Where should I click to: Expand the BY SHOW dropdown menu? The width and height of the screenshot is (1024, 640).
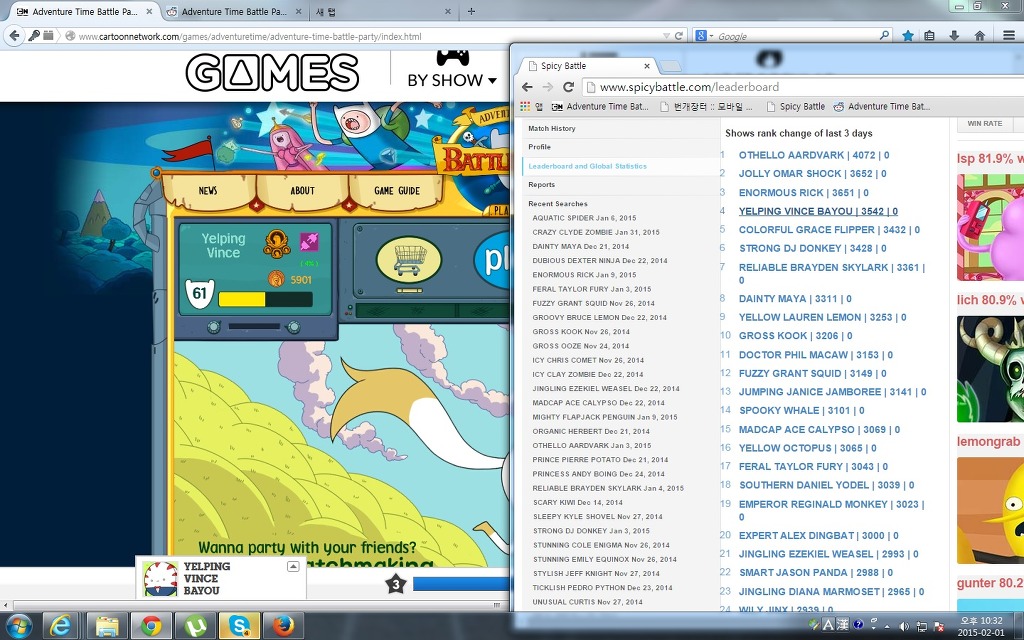[452, 80]
